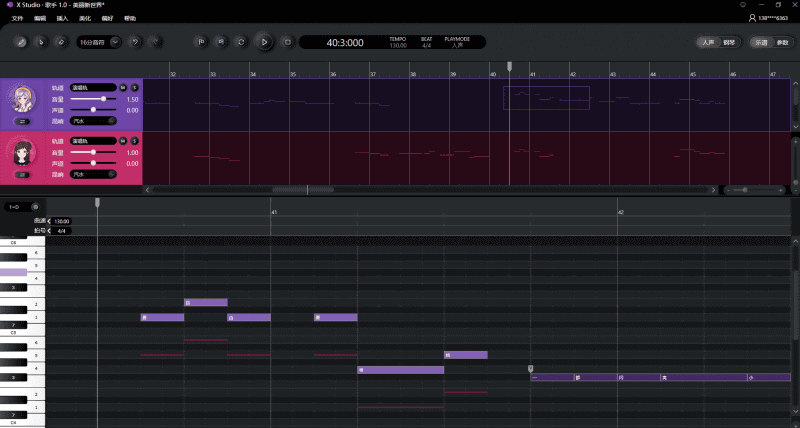The width and height of the screenshot is (800, 428).
Task: Select the arrow pointer tool
Action: click(x=41, y=42)
